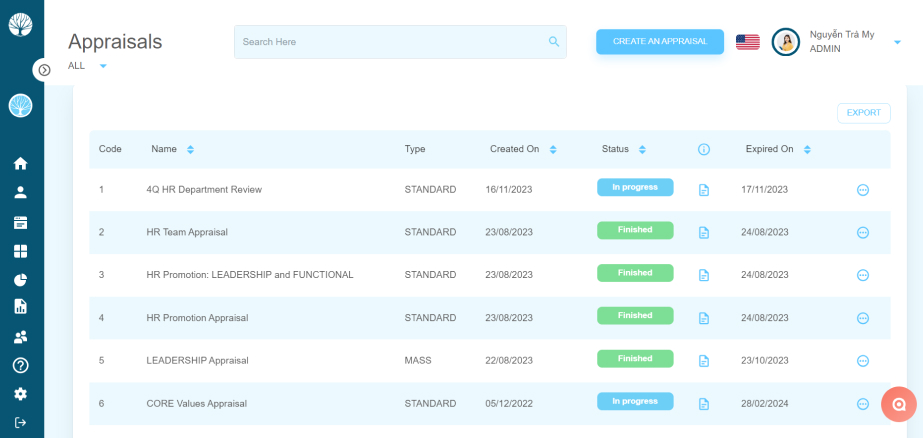Click the user profile sidebar icon

[x=21, y=193]
